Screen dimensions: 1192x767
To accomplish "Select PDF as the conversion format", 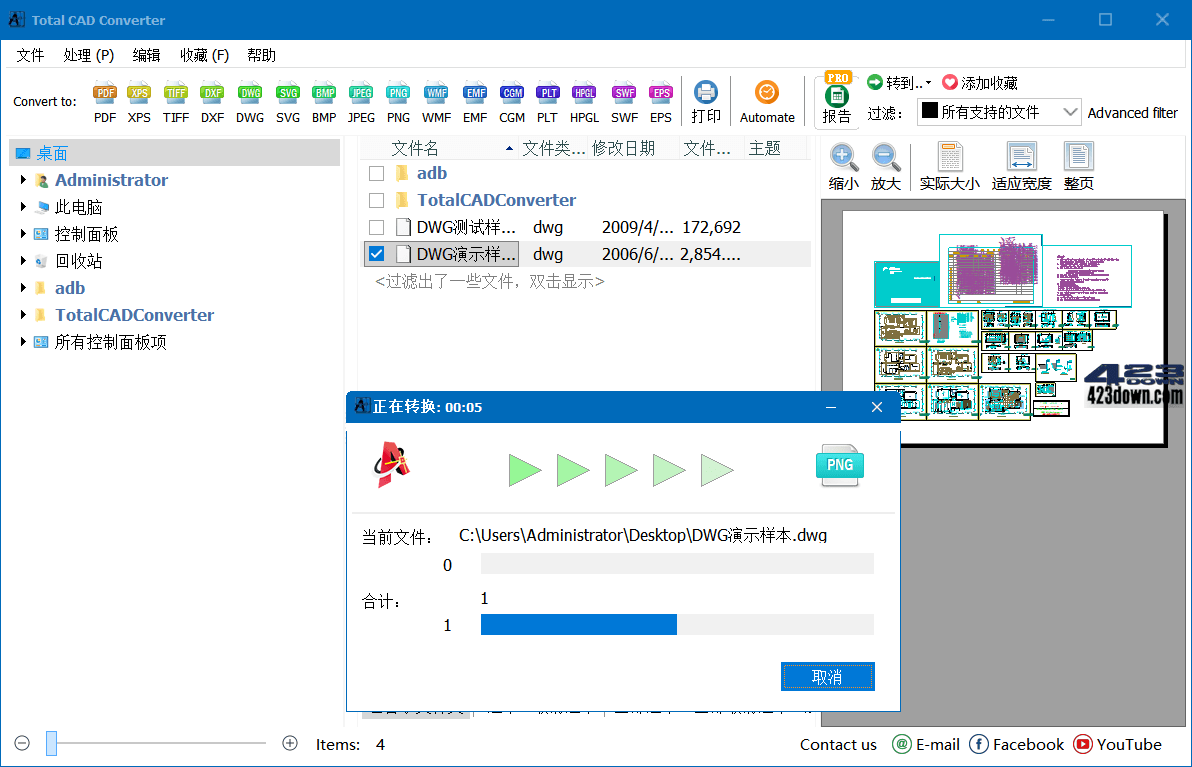I will [x=105, y=100].
